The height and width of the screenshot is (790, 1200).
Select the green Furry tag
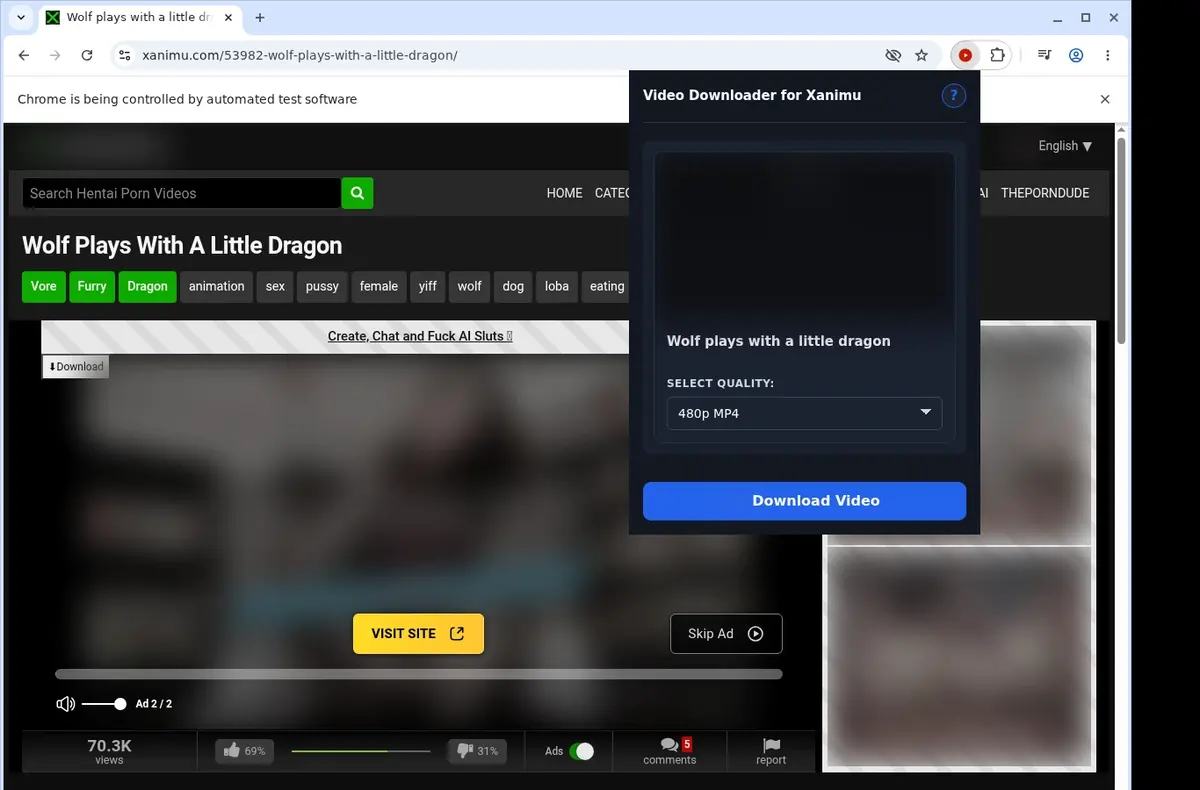92,286
